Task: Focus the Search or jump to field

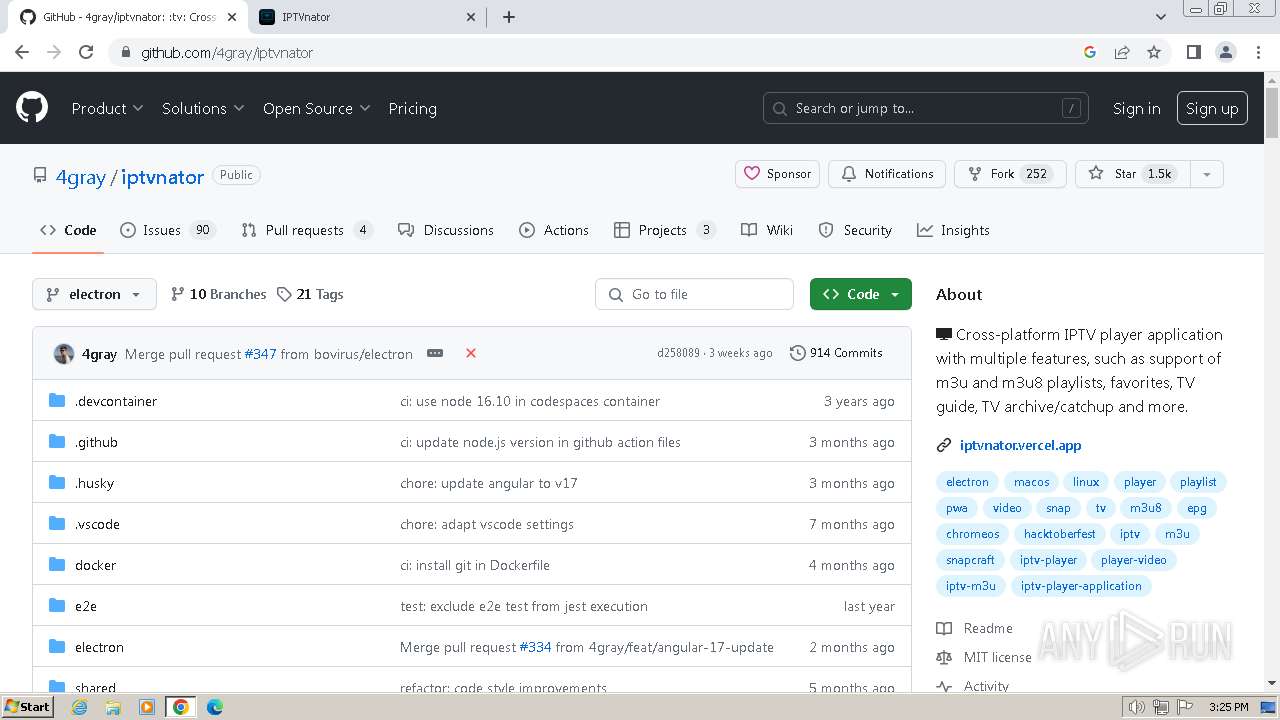Action: (x=926, y=108)
